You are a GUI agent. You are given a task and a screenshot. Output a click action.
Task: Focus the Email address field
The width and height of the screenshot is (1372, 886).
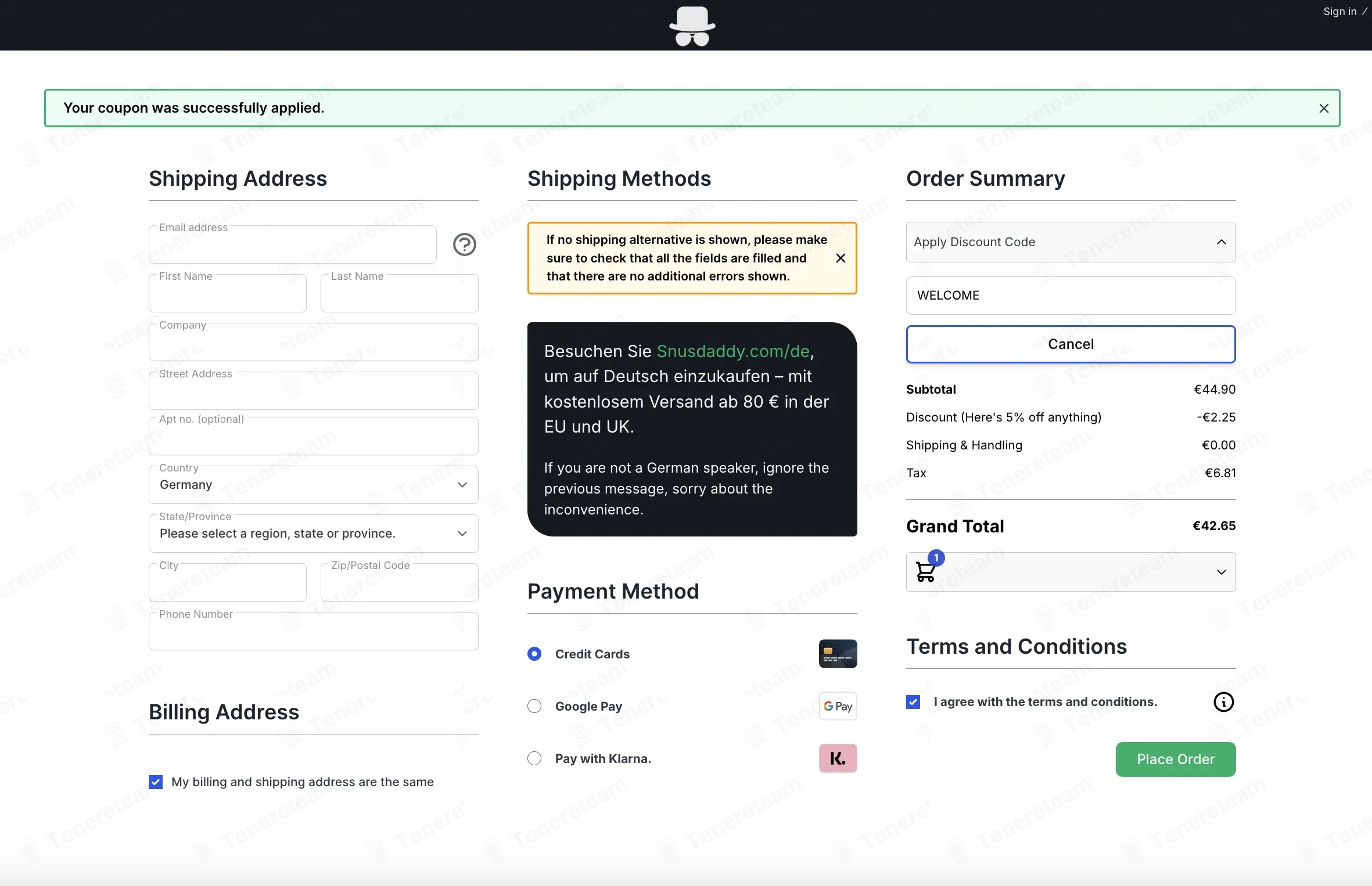tap(293, 244)
